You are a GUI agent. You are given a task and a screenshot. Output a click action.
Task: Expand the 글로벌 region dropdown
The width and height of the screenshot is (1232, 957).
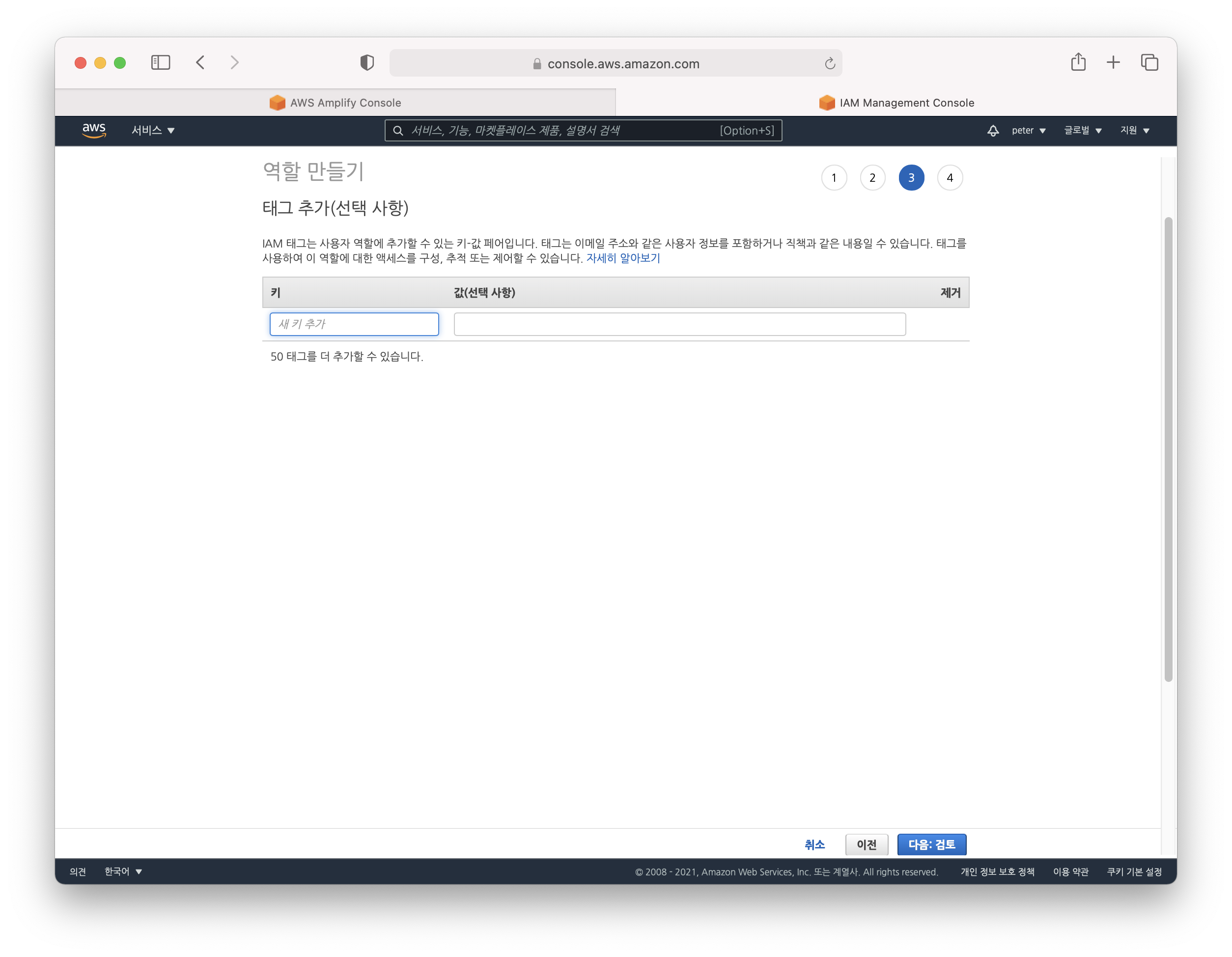[x=1083, y=130]
